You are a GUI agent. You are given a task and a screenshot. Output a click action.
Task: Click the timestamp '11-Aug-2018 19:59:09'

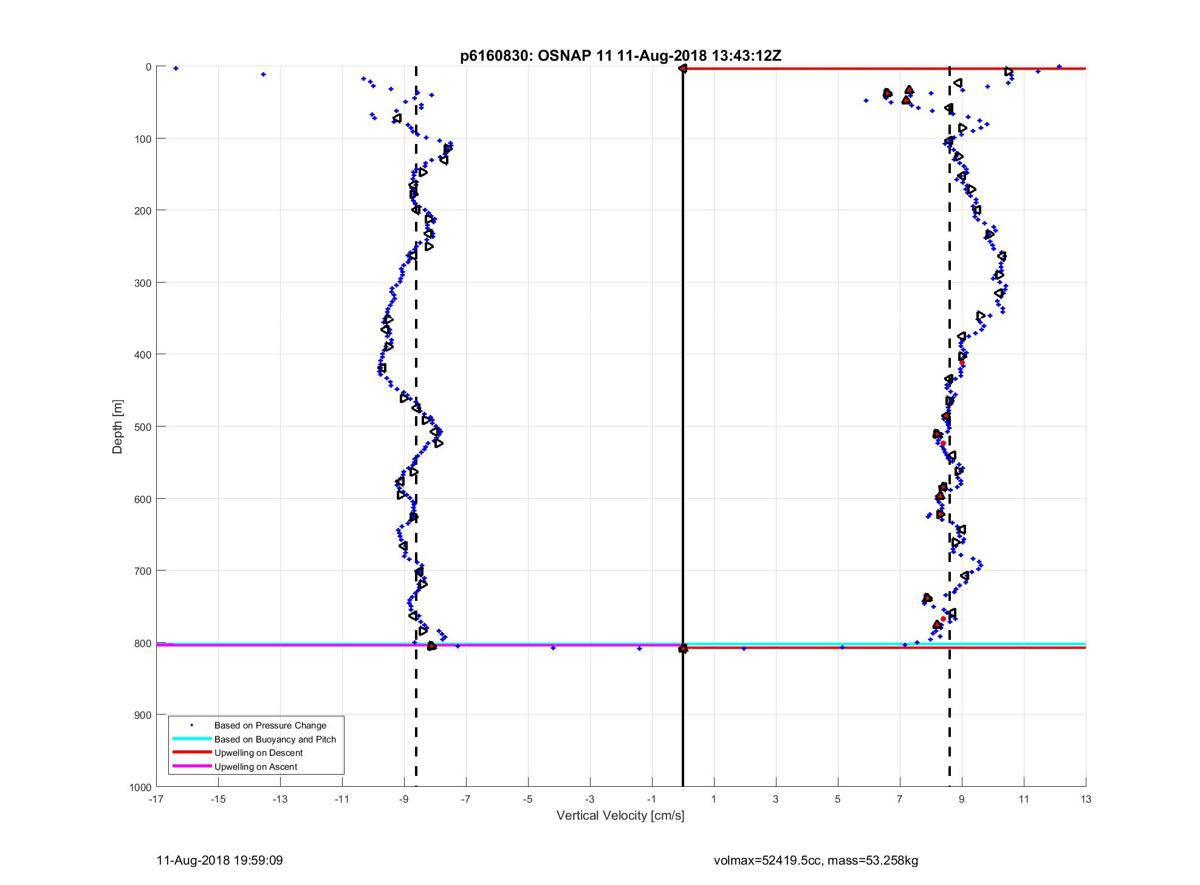point(218,860)
